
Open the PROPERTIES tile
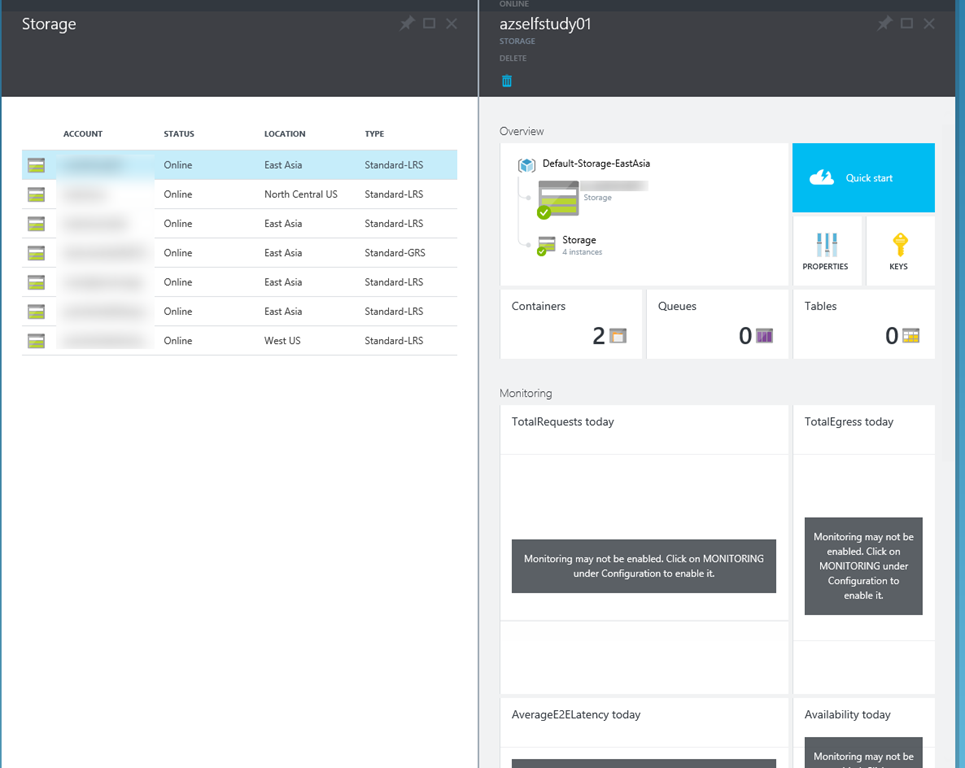point(827,250)
